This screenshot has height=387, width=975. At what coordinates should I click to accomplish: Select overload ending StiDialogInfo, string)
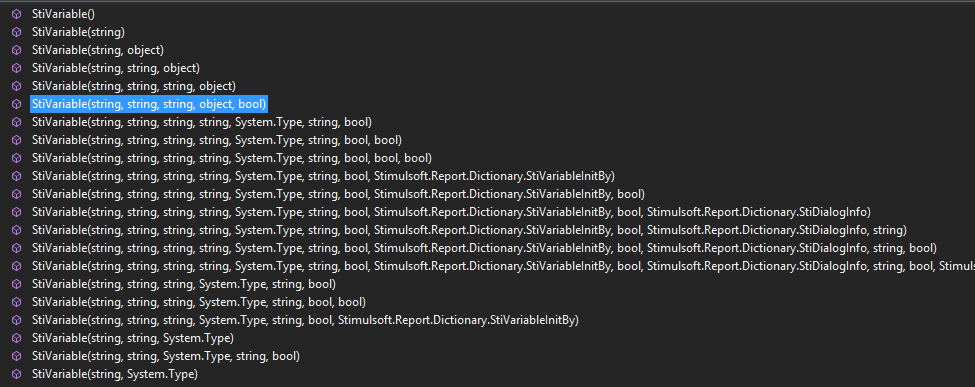pos(469,230)
